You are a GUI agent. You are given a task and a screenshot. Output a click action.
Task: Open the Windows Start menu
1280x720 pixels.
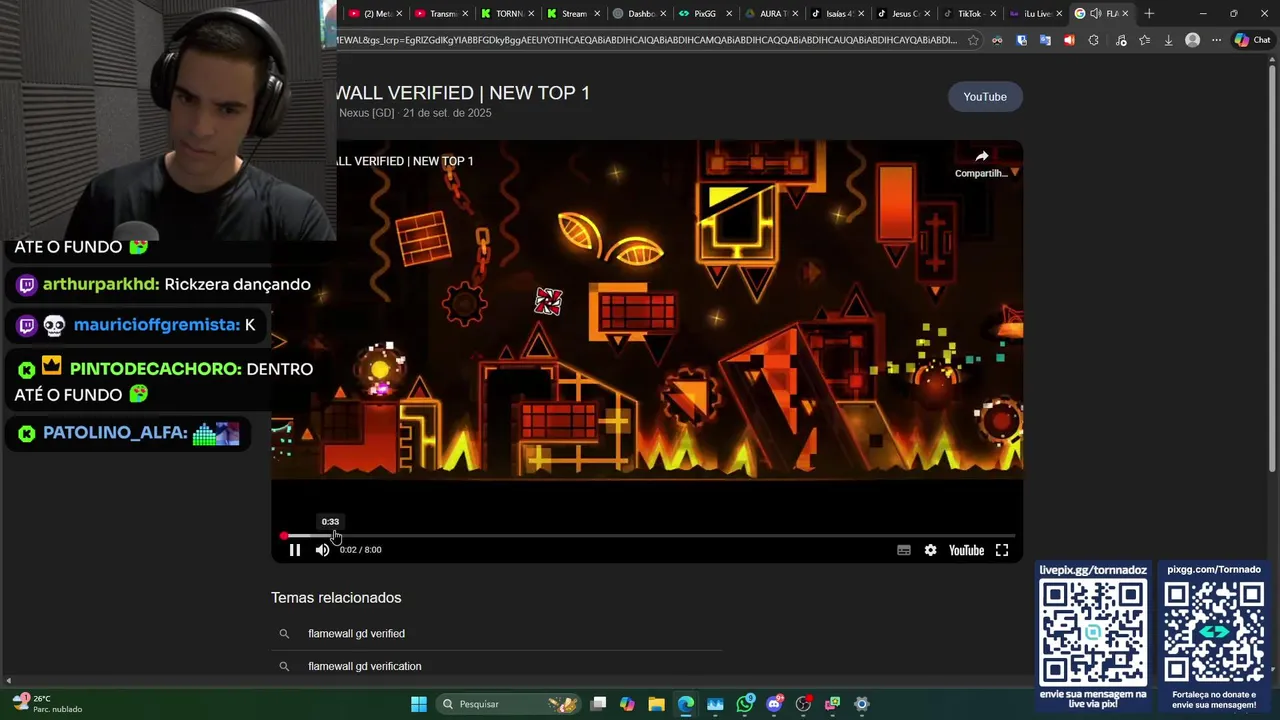pyautogui.click(x=419, y=704)
